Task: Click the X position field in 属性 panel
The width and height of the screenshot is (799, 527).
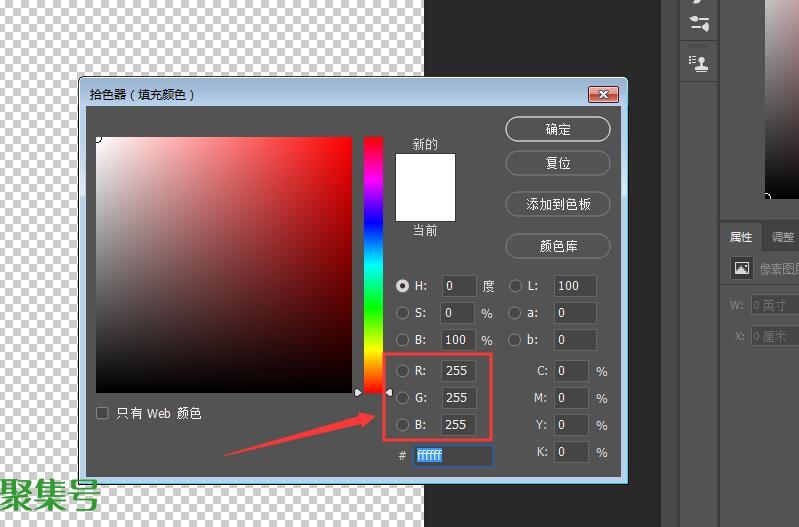Action: 775,336
